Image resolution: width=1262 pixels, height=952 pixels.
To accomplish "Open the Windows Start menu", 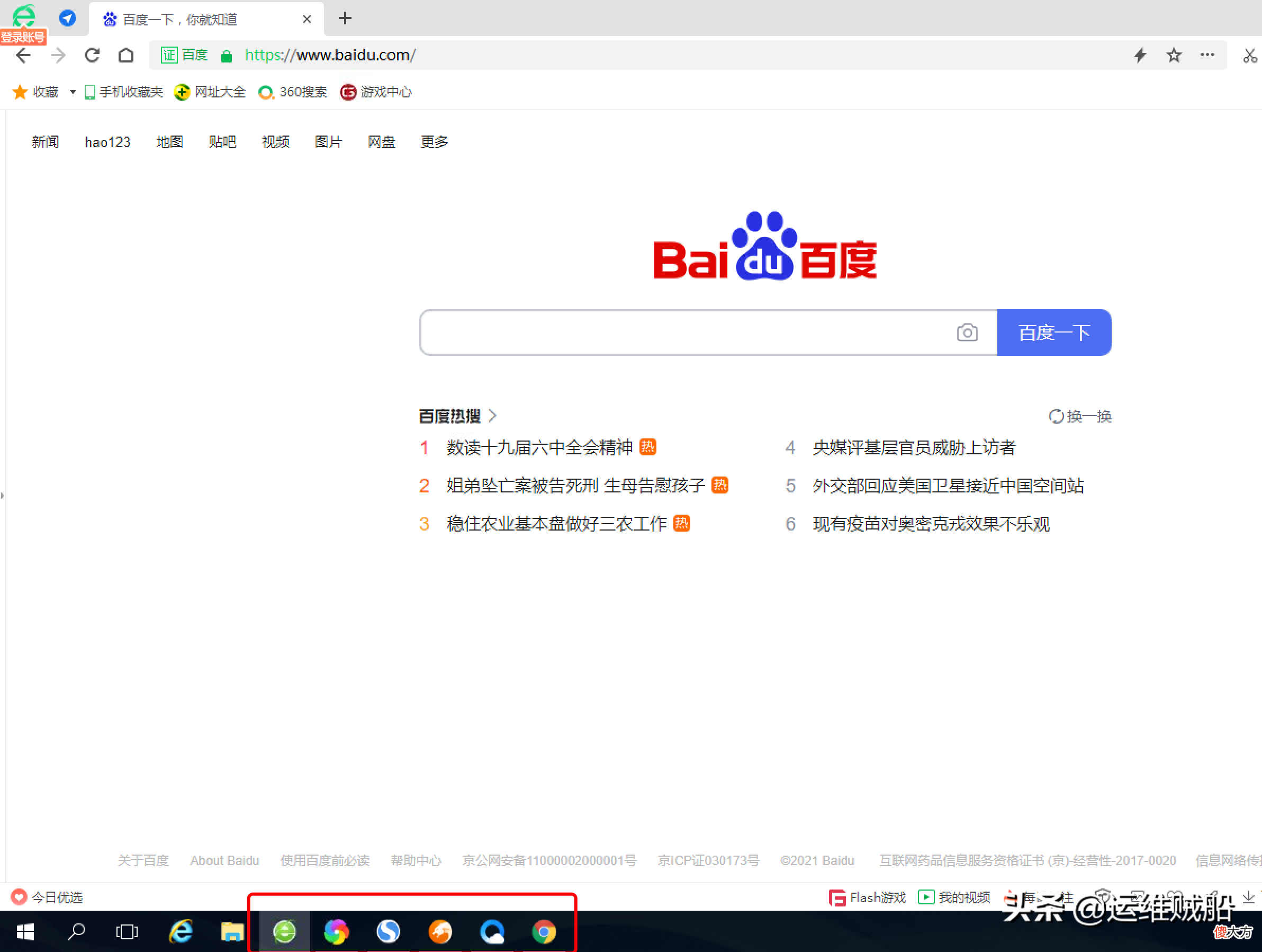I will (25, 932).
